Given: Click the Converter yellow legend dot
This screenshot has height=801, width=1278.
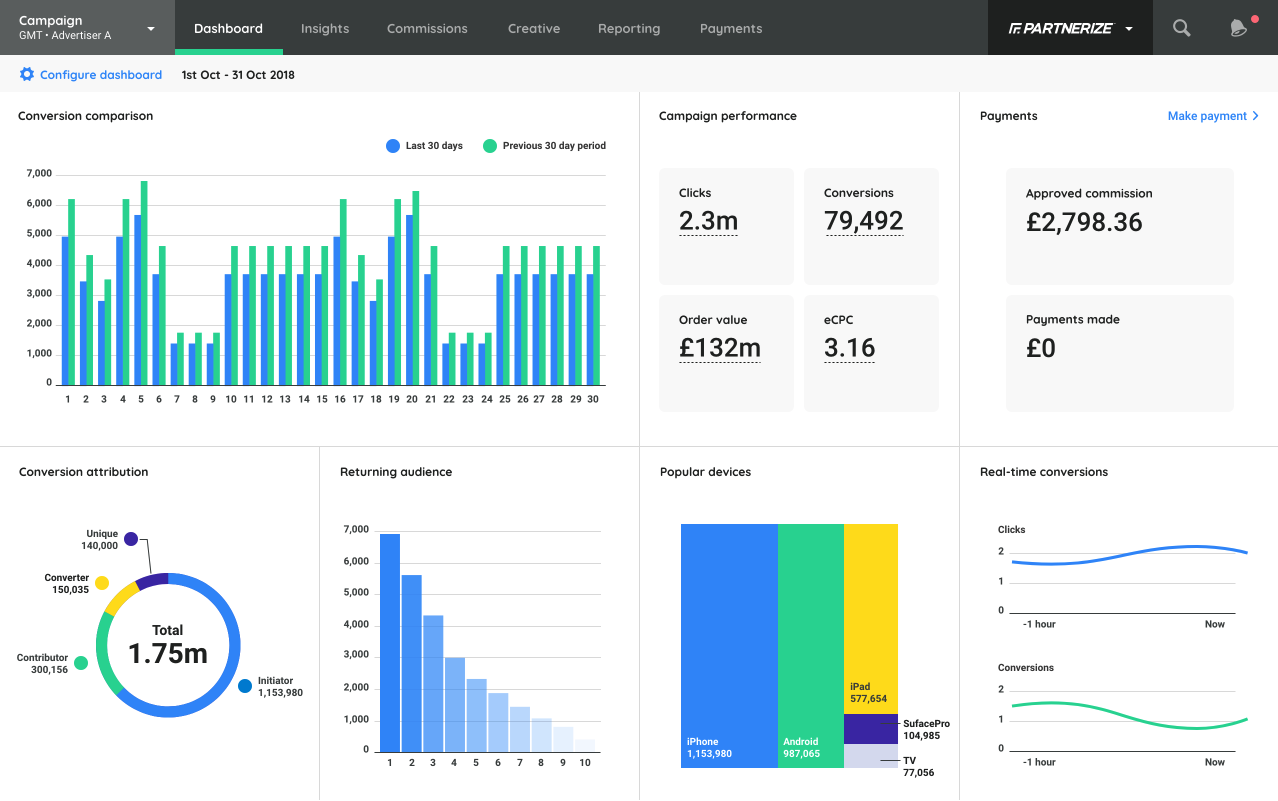Looking at the screenshot, I should (x=102, y=583).
